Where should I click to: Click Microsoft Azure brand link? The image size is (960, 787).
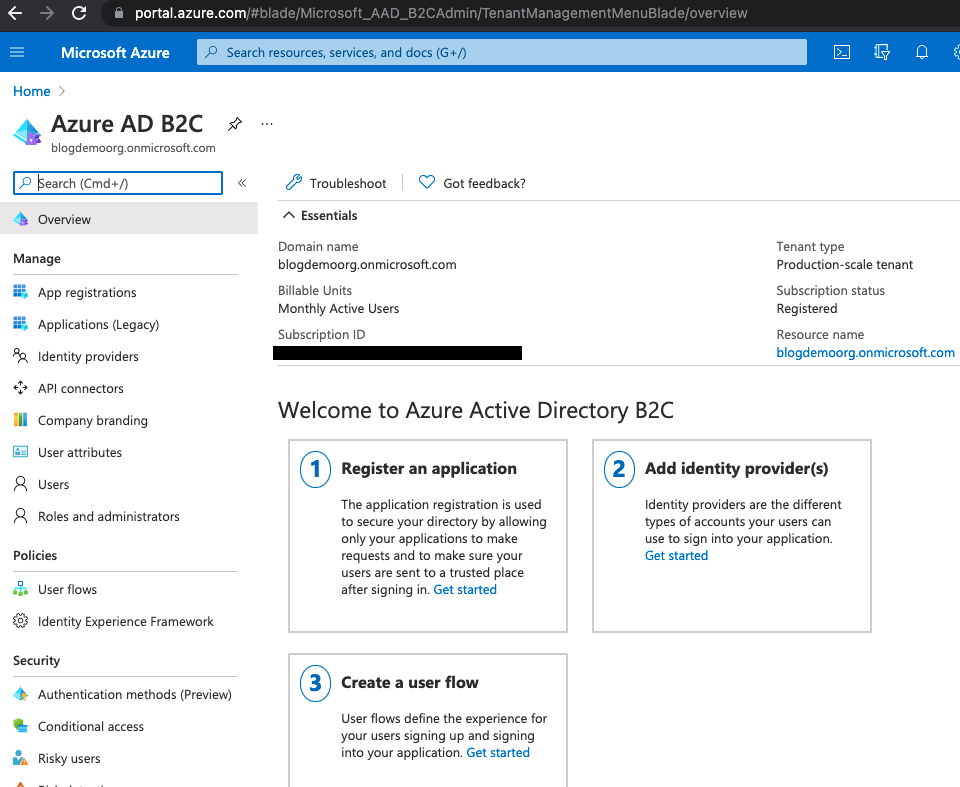pos(115,53)
